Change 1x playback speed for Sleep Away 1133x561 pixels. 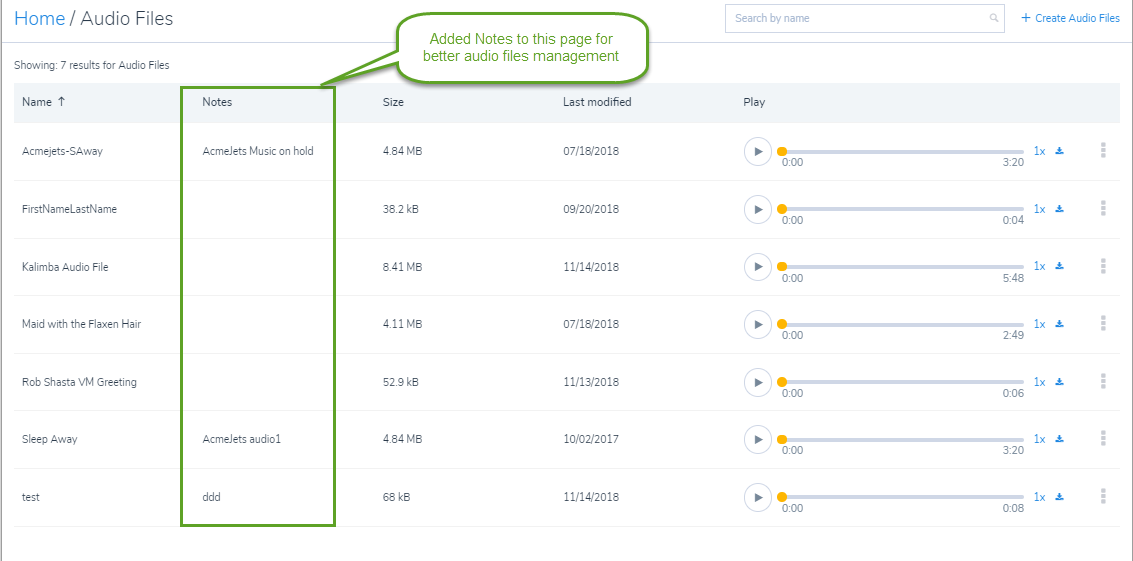(1039, 439)
